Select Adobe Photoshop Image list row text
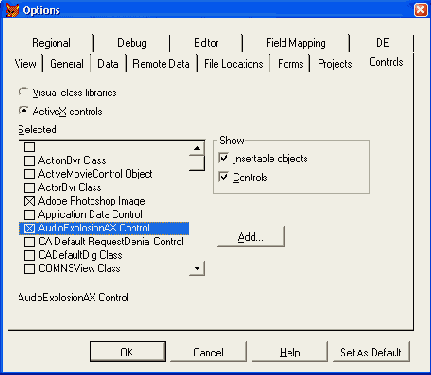Viewport: 431px width, 375px height. pyautogui.click(x=92, y=201)
